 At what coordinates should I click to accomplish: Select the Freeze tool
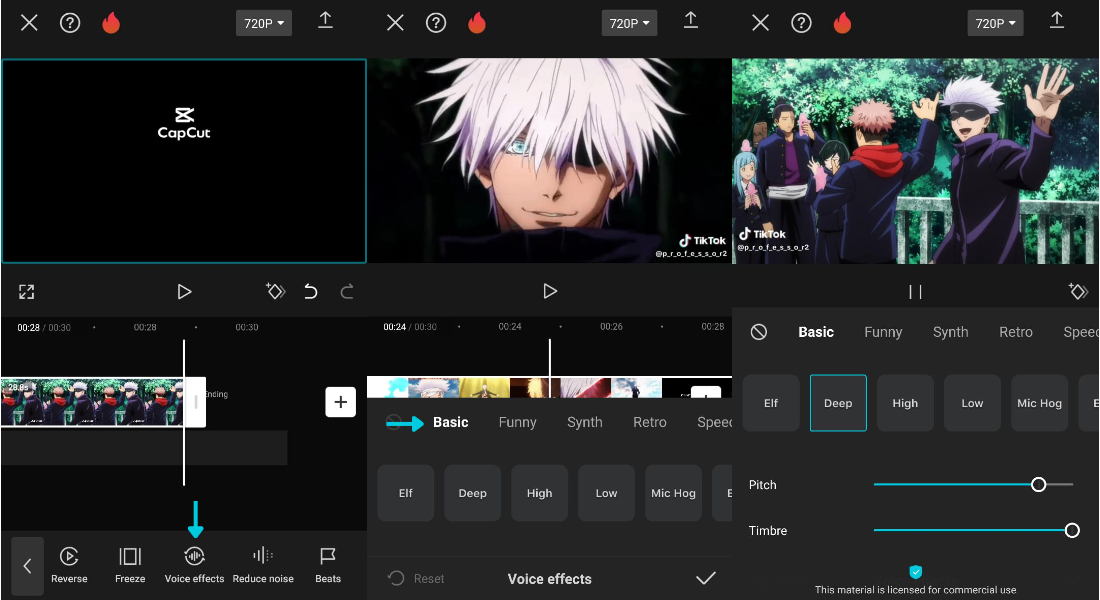(130, 565)
